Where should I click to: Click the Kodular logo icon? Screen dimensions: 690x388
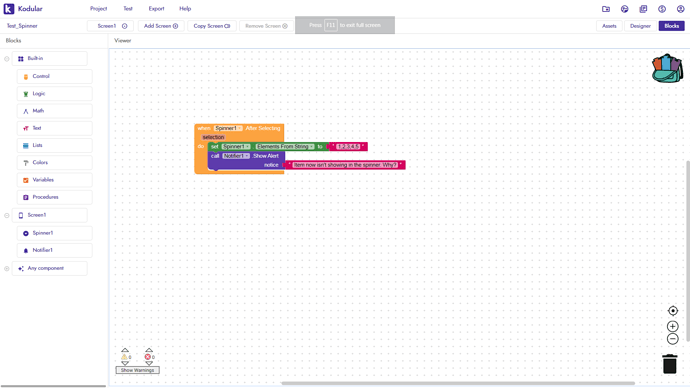point(9,9)
